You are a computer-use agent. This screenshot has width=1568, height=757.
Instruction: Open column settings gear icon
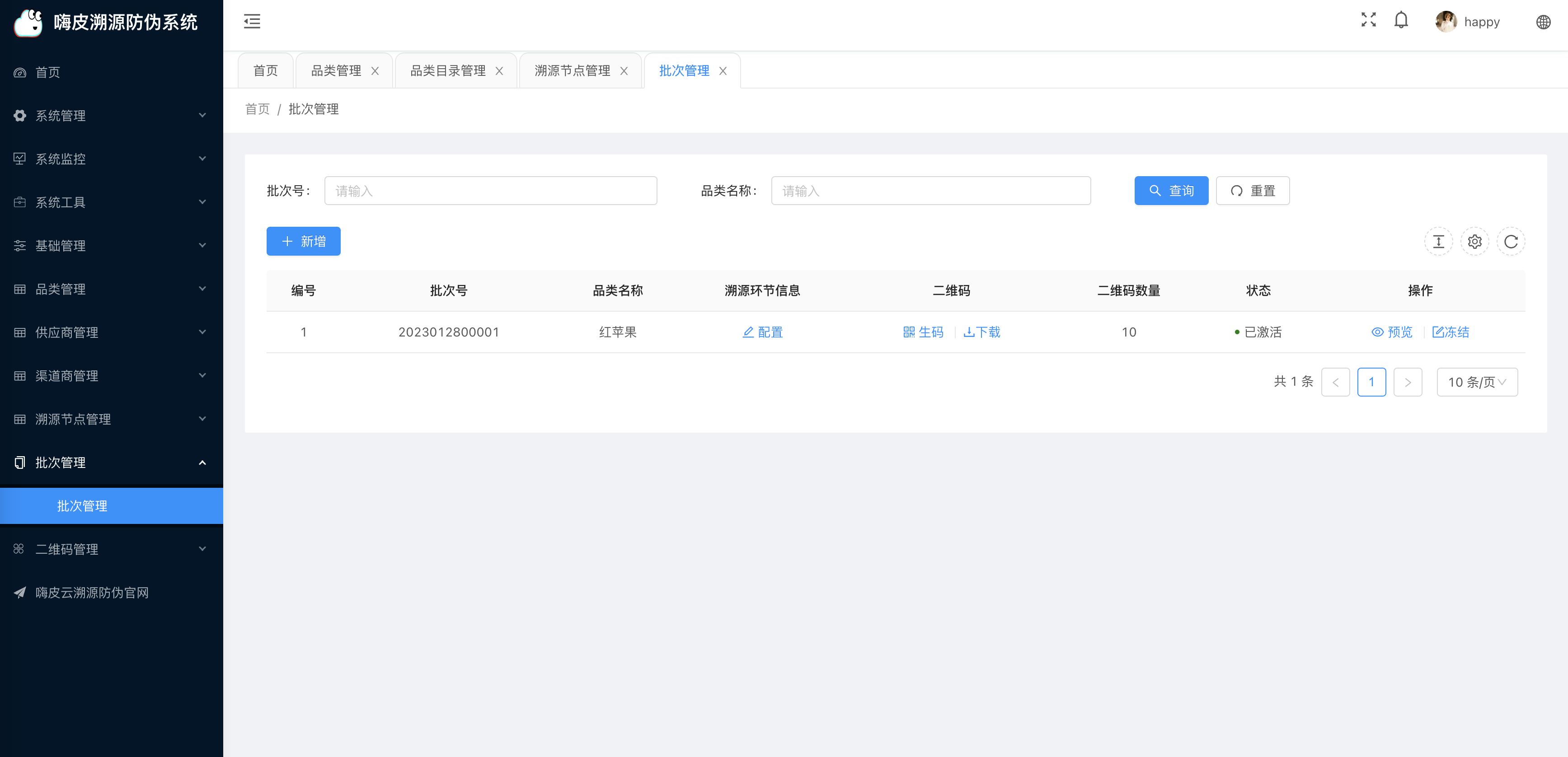coord(1474,242)
